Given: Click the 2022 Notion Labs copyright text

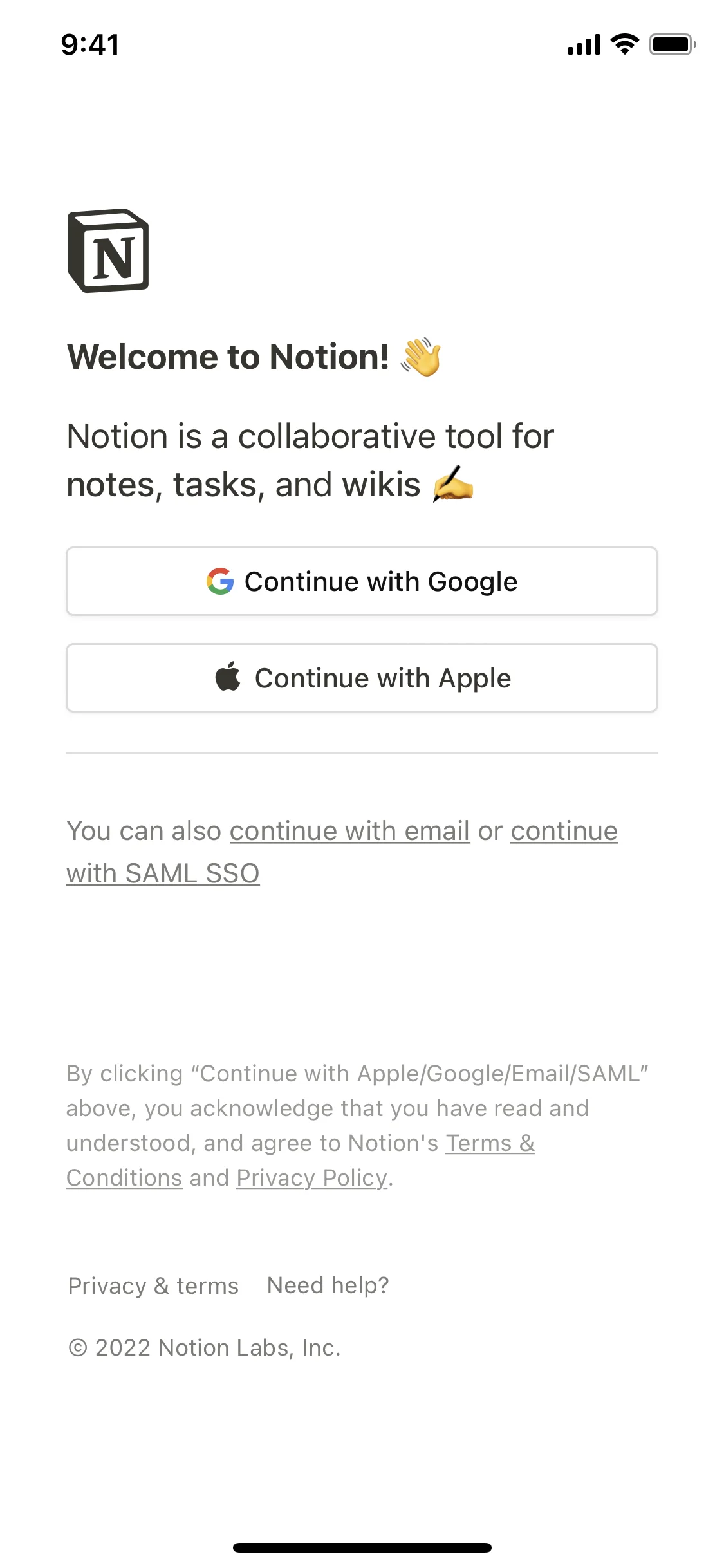Looking at the screenshot, I should 205,1347.
